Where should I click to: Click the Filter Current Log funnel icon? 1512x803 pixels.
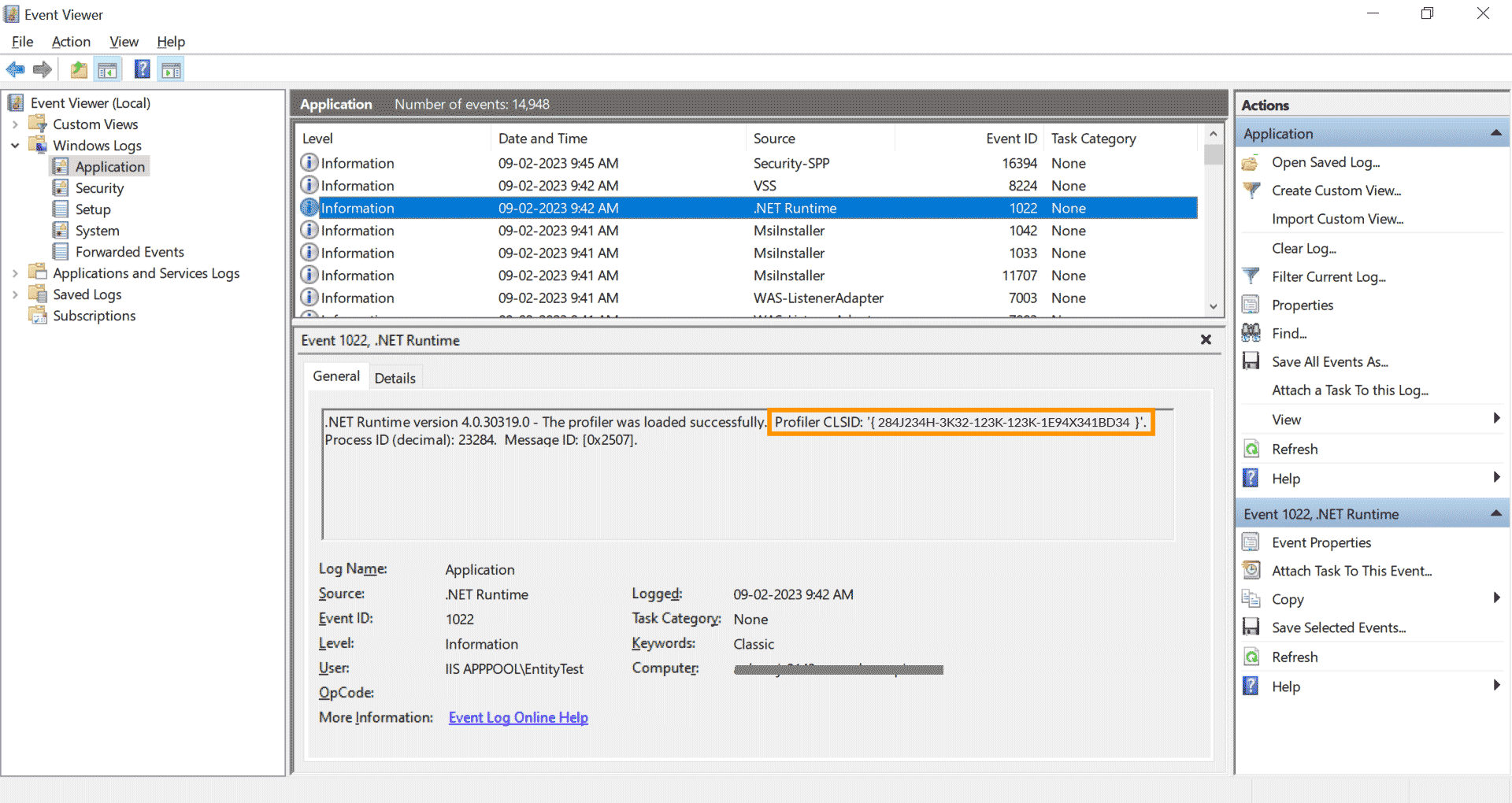point(1251,276)
